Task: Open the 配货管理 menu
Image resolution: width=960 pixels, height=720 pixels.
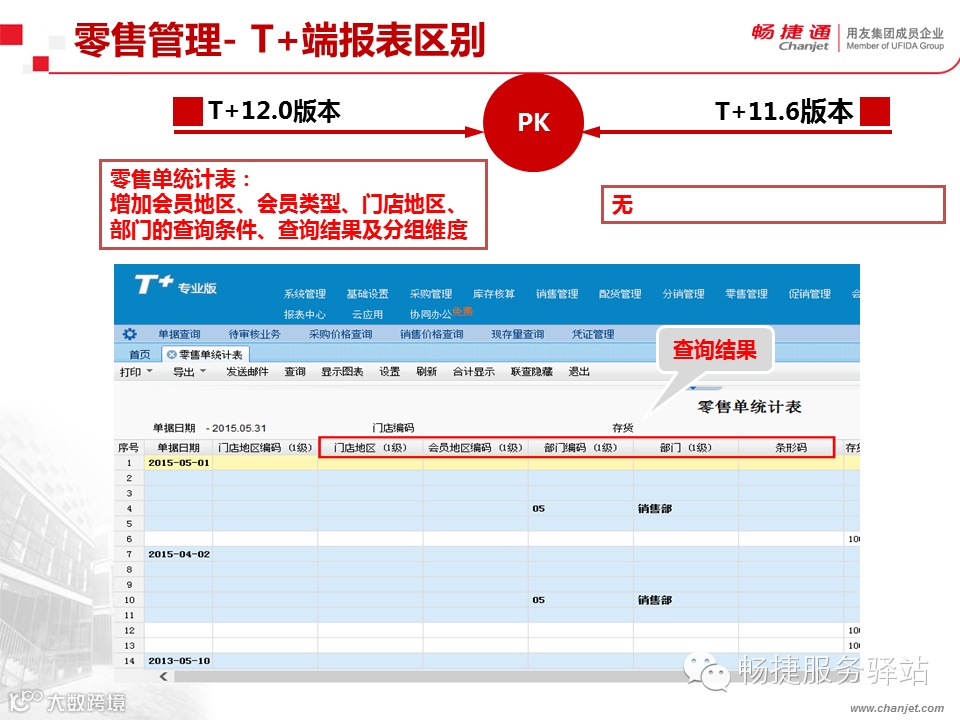Action: coord(620,294)
